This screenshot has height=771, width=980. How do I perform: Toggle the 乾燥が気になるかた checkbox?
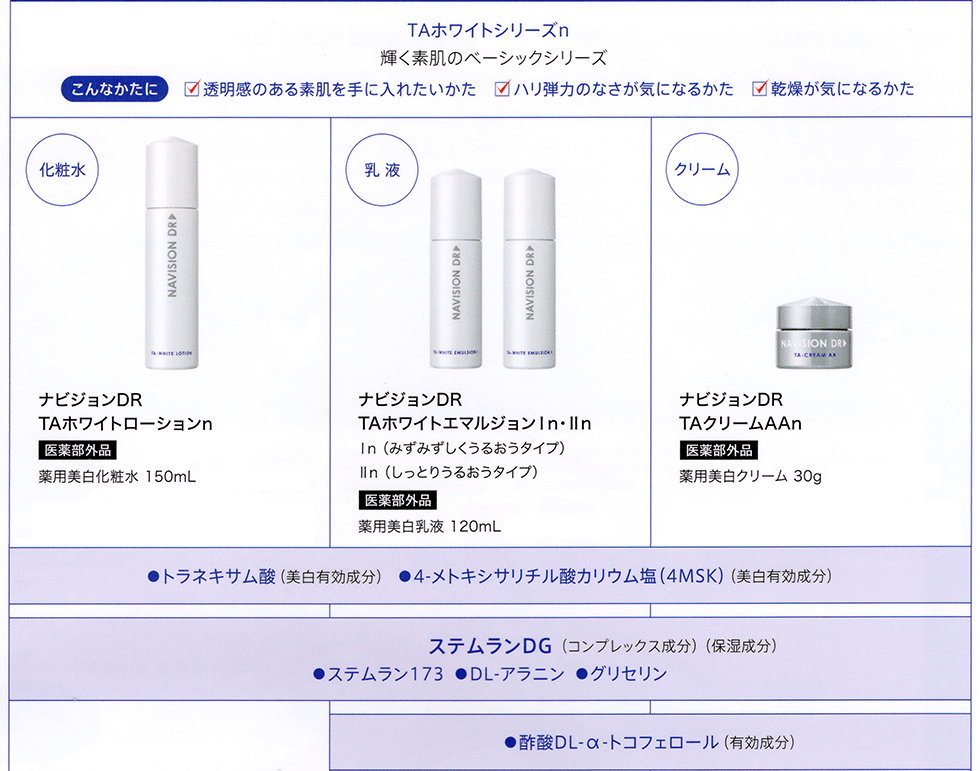click(x=759, y=88)
